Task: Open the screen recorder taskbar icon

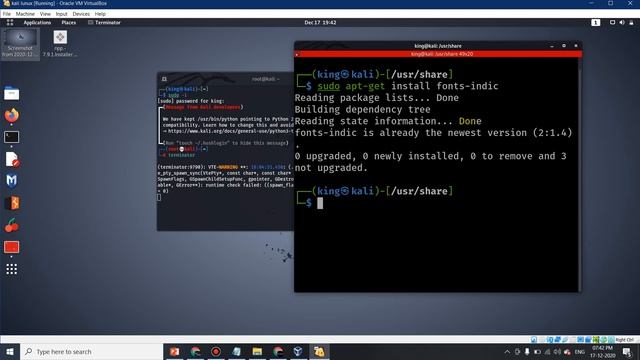Action: click(x=216, y=351)
